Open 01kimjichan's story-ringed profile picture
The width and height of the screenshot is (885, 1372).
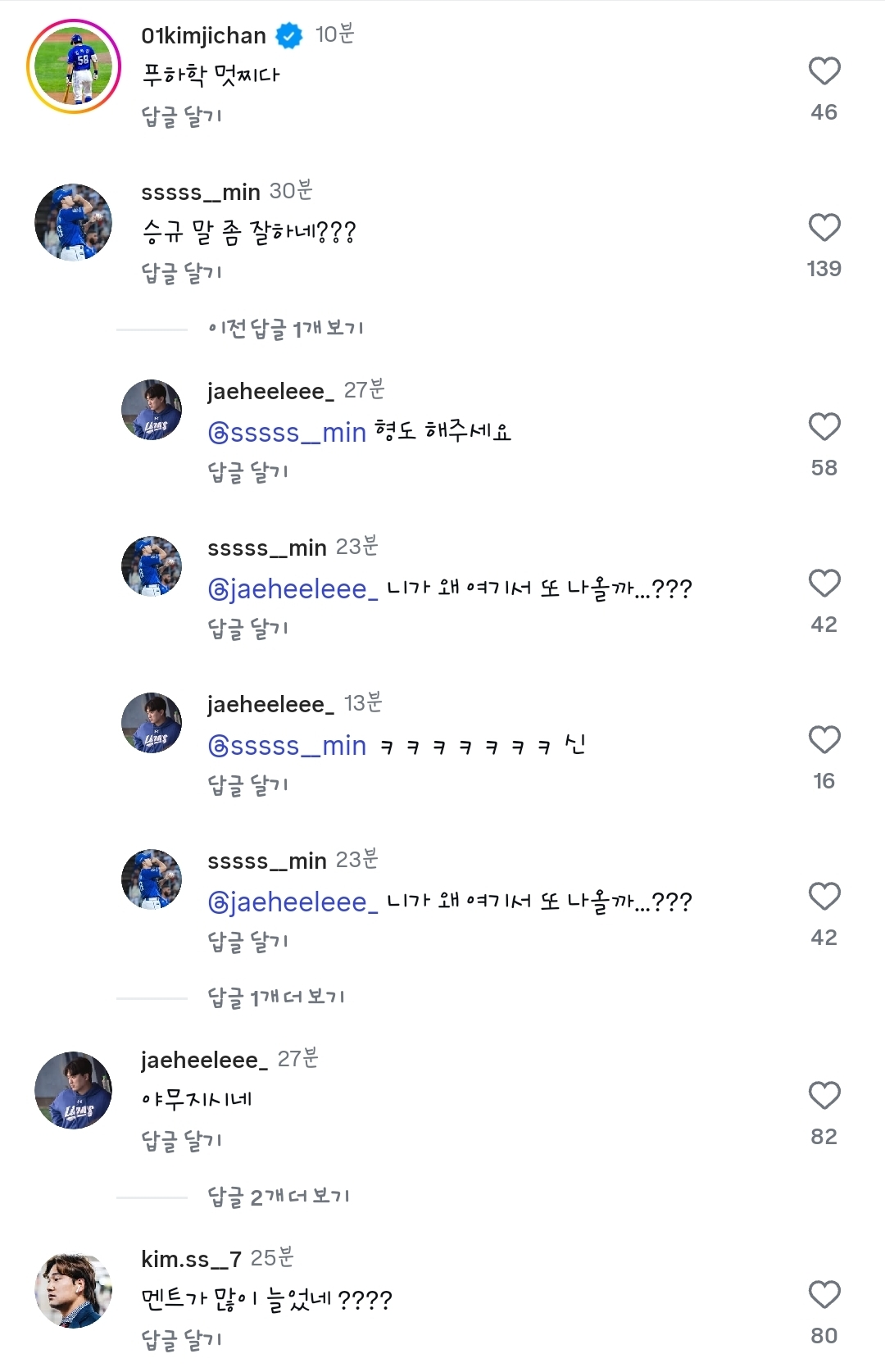point(74,66)
